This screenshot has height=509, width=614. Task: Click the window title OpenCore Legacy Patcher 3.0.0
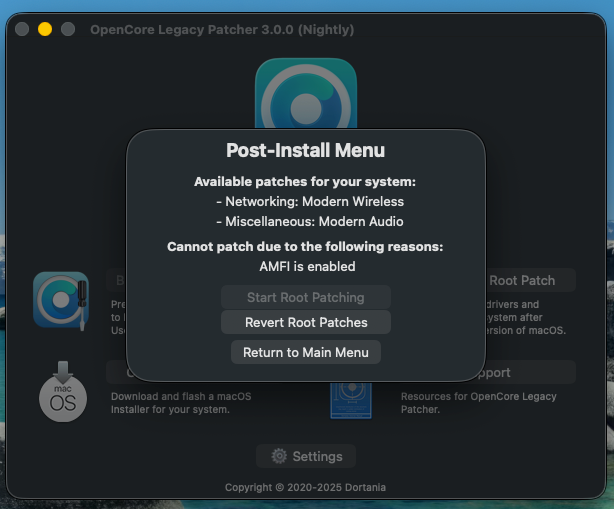[222, 30]
